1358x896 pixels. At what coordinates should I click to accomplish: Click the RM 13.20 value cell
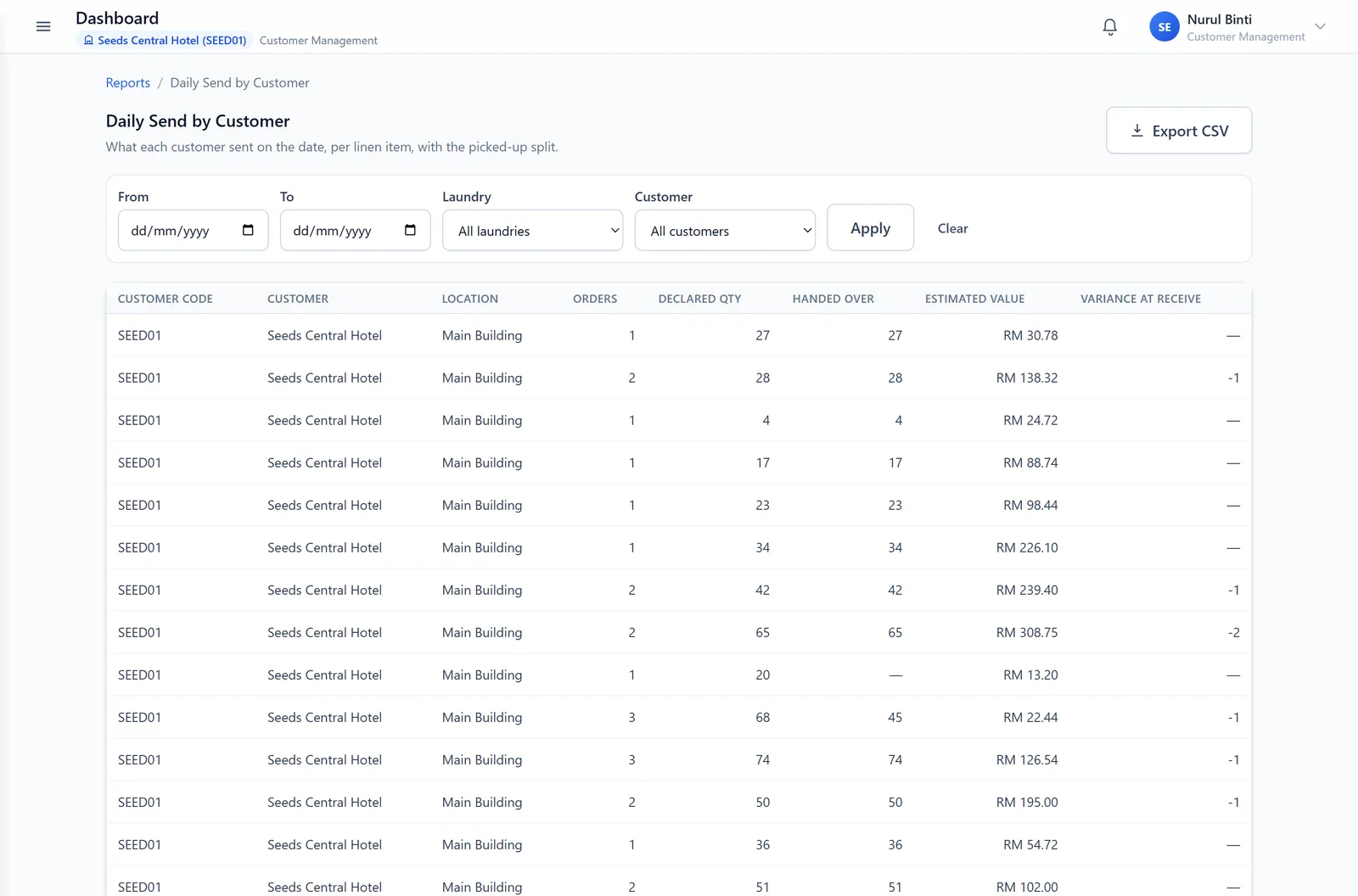click(x=1030, y=675)
